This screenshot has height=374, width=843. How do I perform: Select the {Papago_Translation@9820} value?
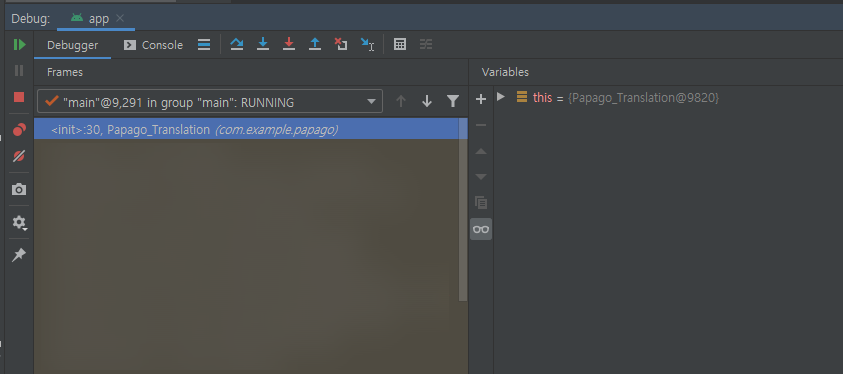643,98
